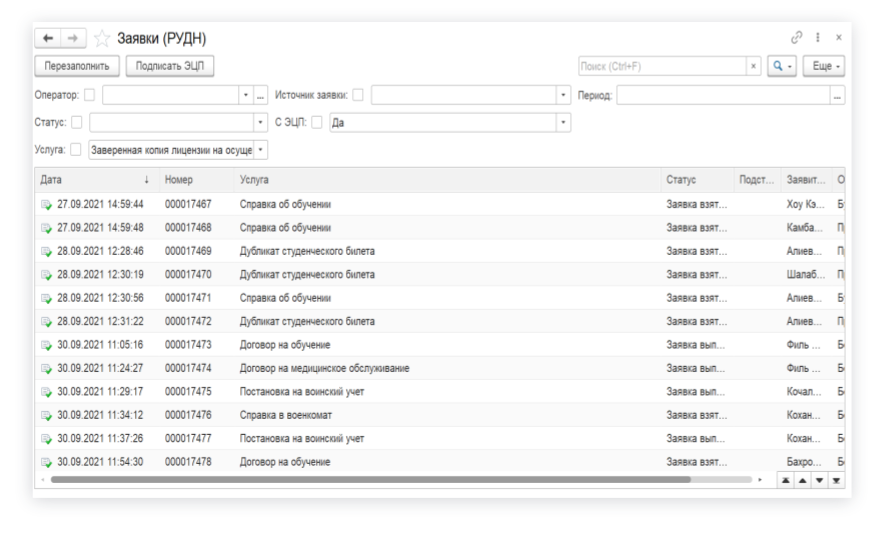Clear the search field with X
This screenshot has width=896, height=540.
tap(754, 66)
